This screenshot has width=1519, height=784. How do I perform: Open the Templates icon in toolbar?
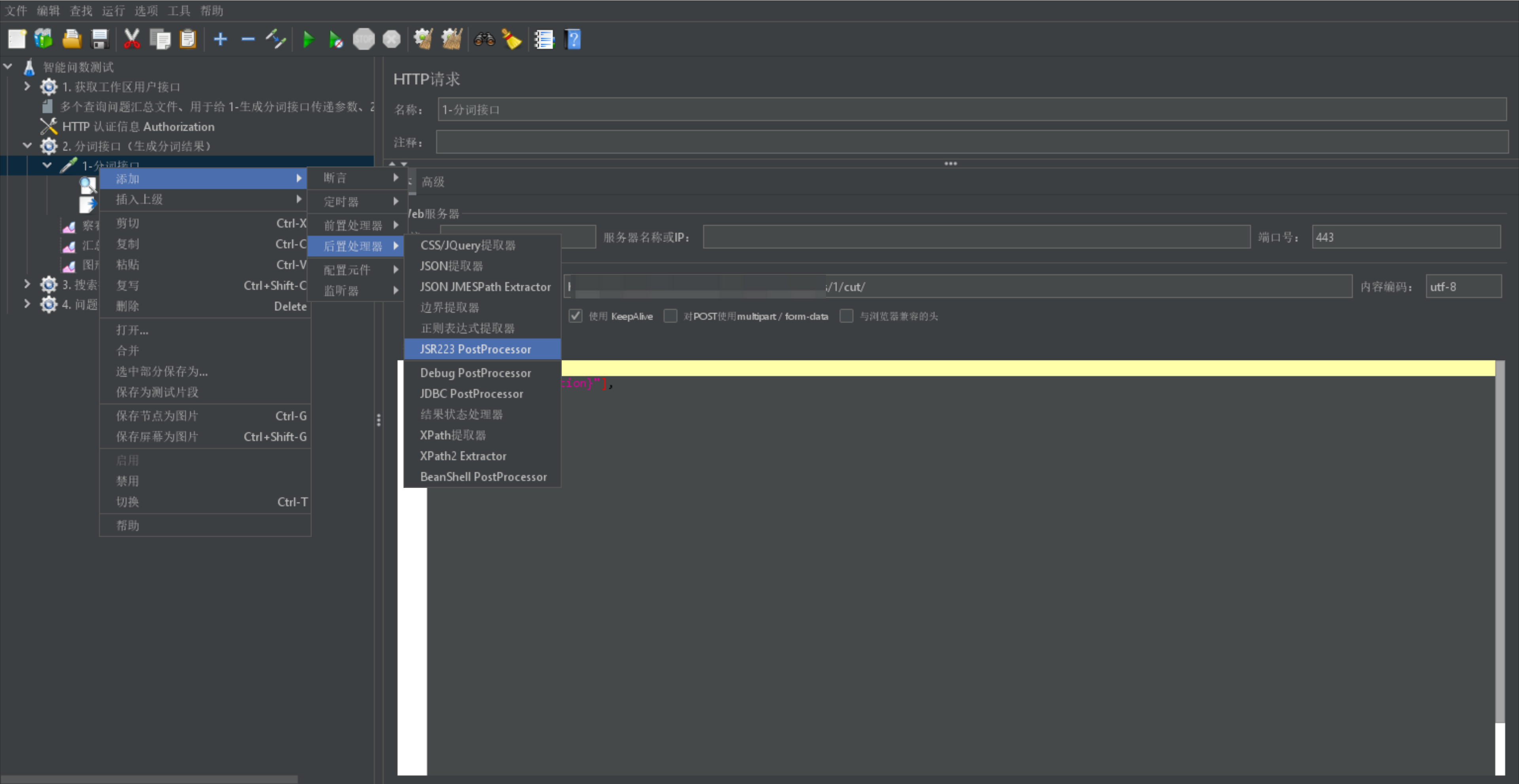coord(44,40)
